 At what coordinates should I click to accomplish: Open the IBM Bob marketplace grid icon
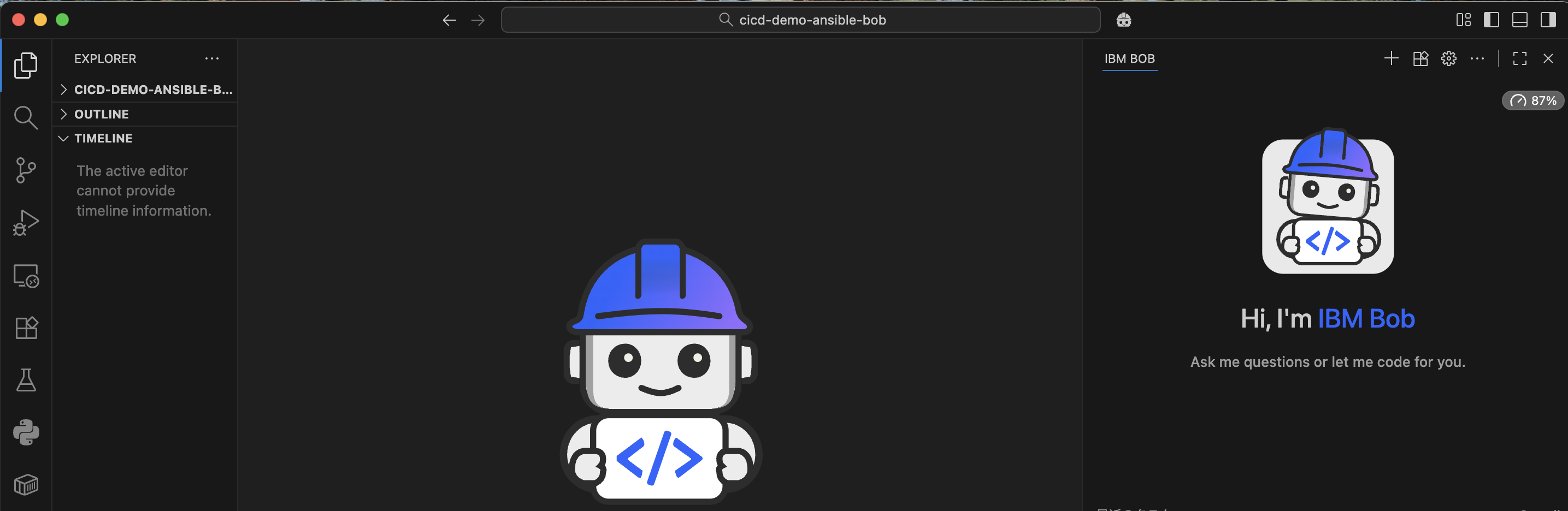[1420, 58]
